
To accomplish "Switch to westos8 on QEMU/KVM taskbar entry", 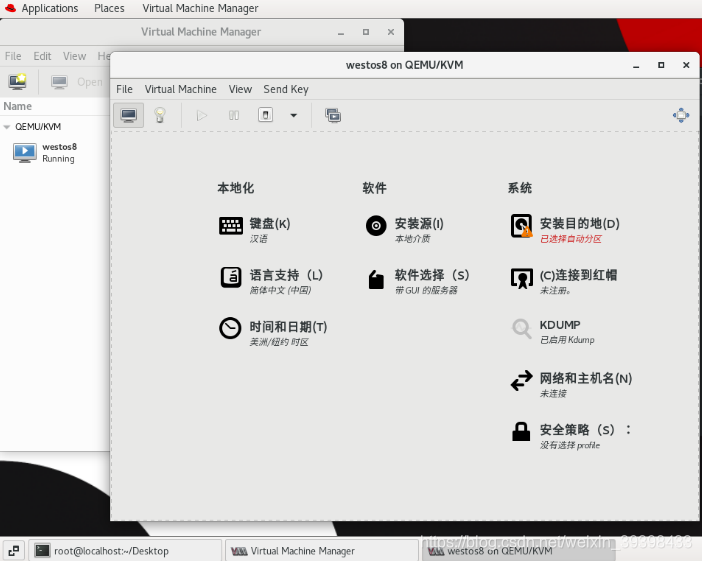I will 518,550.
